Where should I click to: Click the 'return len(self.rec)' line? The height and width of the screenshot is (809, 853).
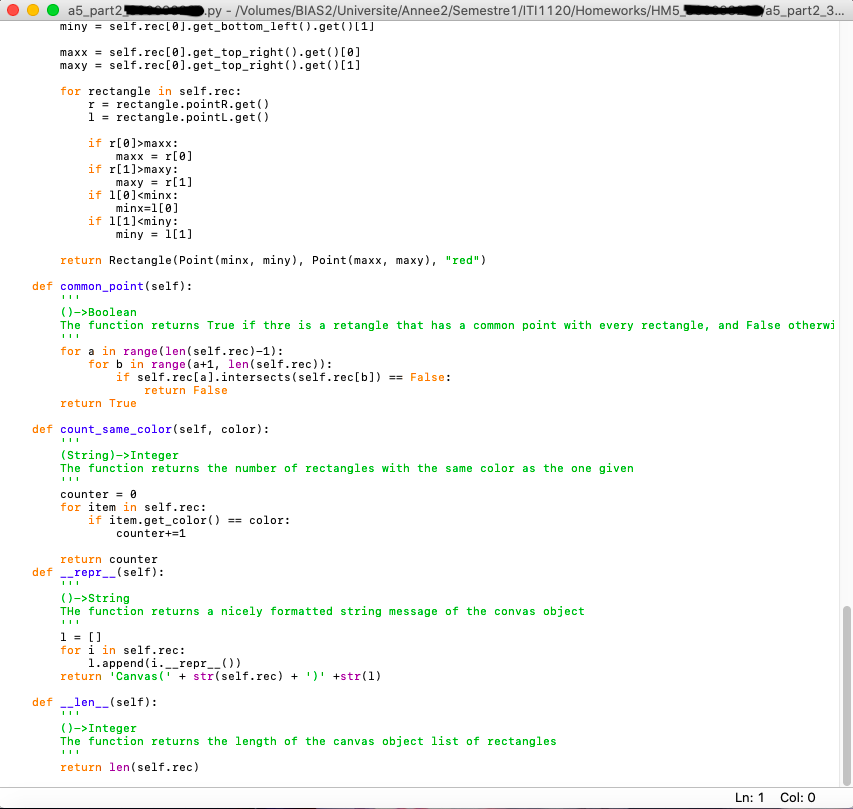(129, 767)
